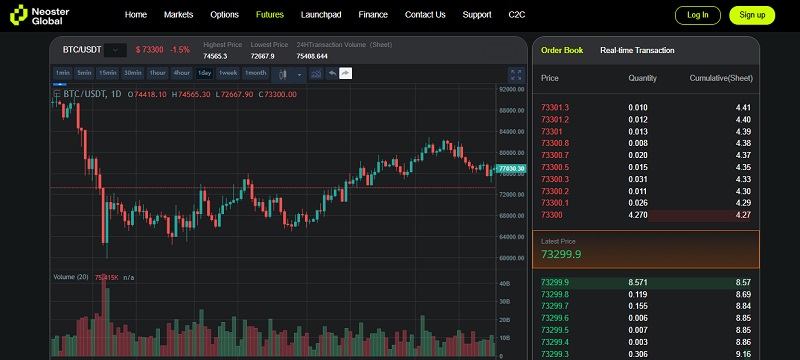Click bid price 73299.6
The width and height of the screenshot is (800, 360).
point(555,318)
